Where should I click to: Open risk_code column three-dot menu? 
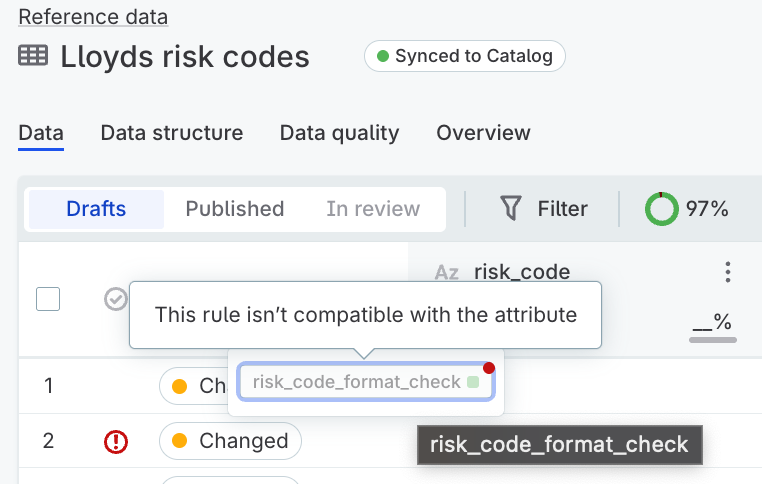click(x=728, y=272)
